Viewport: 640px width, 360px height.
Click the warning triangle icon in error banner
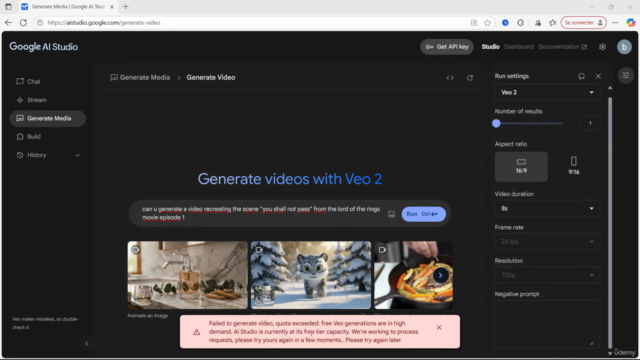(x=197, y=332)
